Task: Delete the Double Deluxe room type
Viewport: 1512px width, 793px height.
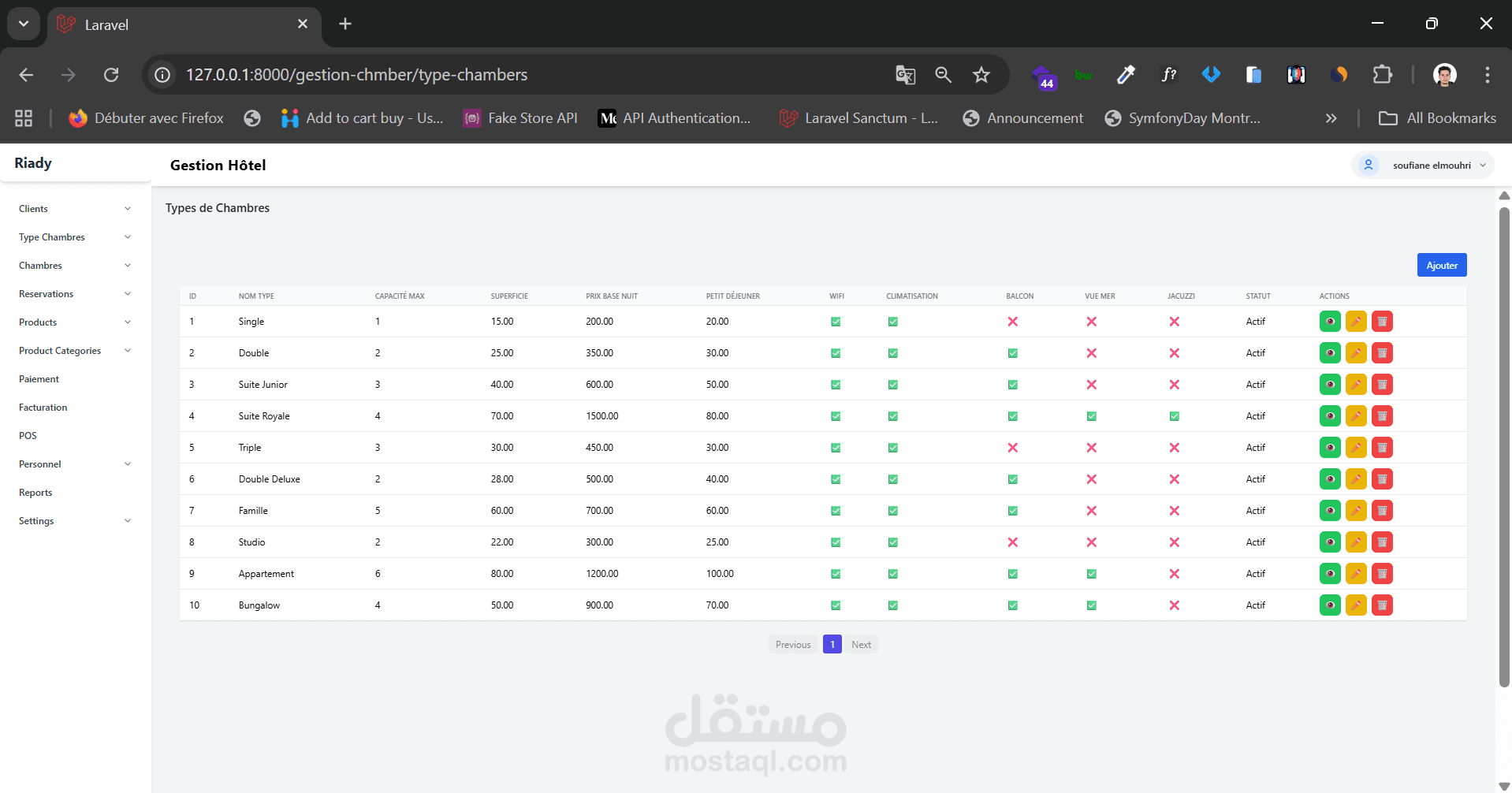Action: 1382,479
